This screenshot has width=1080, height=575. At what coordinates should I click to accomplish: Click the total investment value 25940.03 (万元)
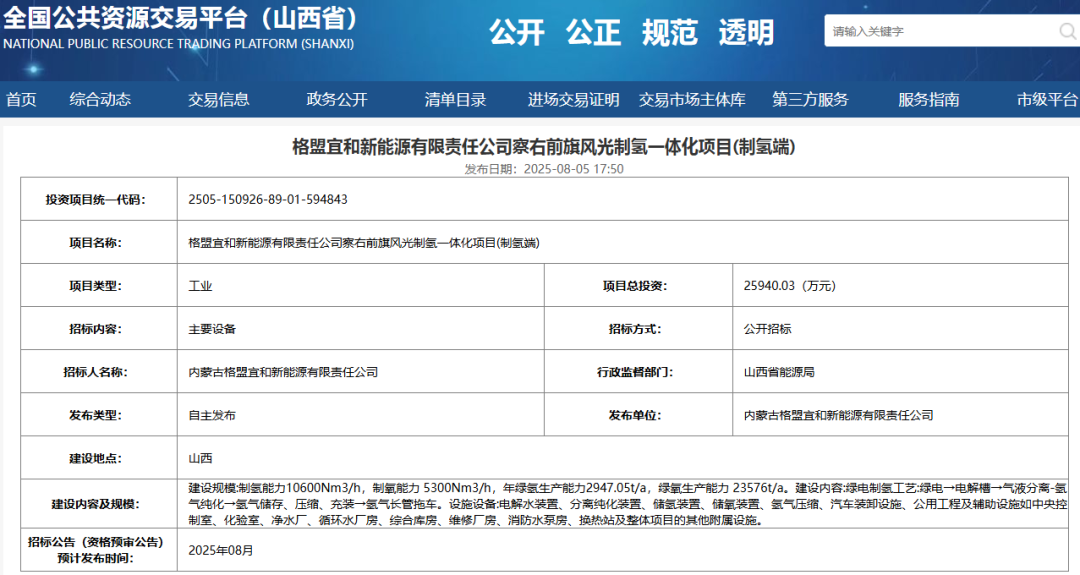[x=790, y=286]
